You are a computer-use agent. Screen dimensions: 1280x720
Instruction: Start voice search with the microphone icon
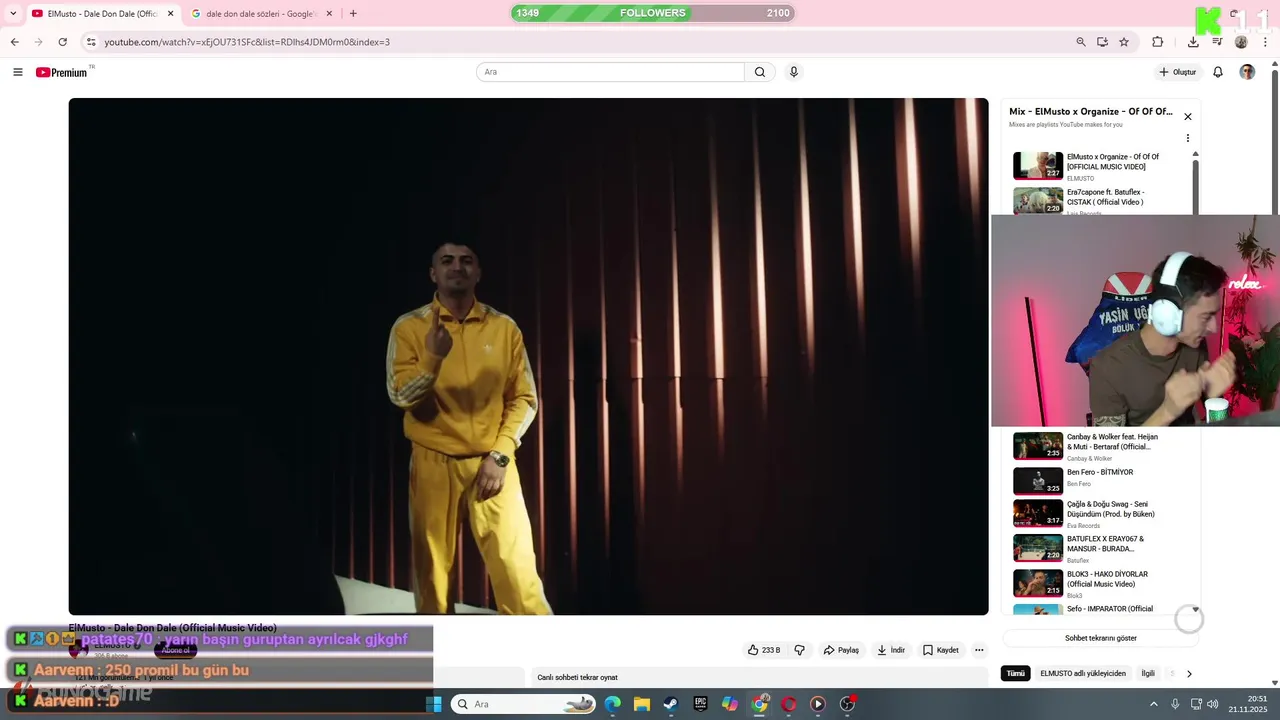click(794, 72)
